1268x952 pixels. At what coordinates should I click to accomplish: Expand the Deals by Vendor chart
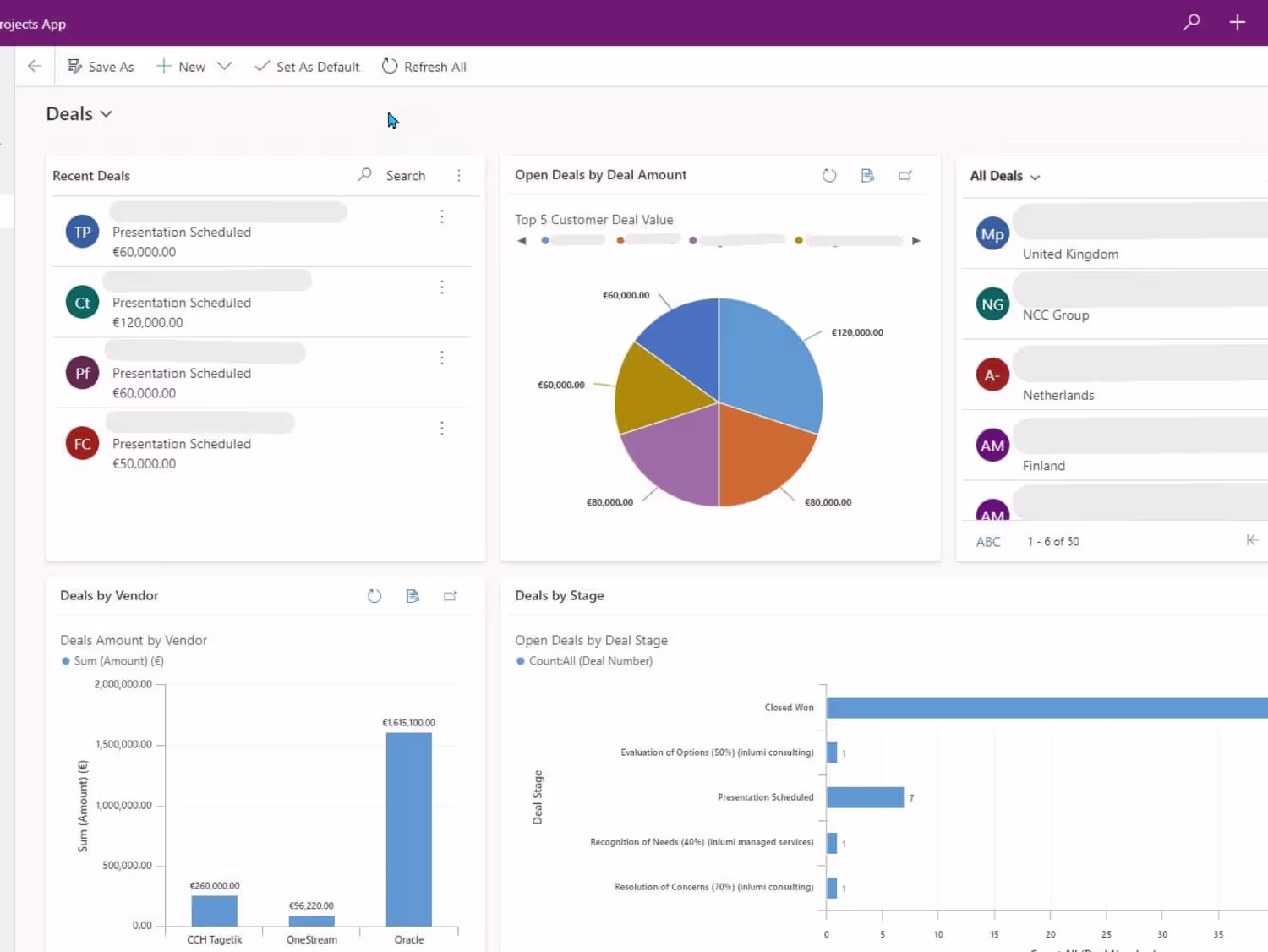coord(451,596)
